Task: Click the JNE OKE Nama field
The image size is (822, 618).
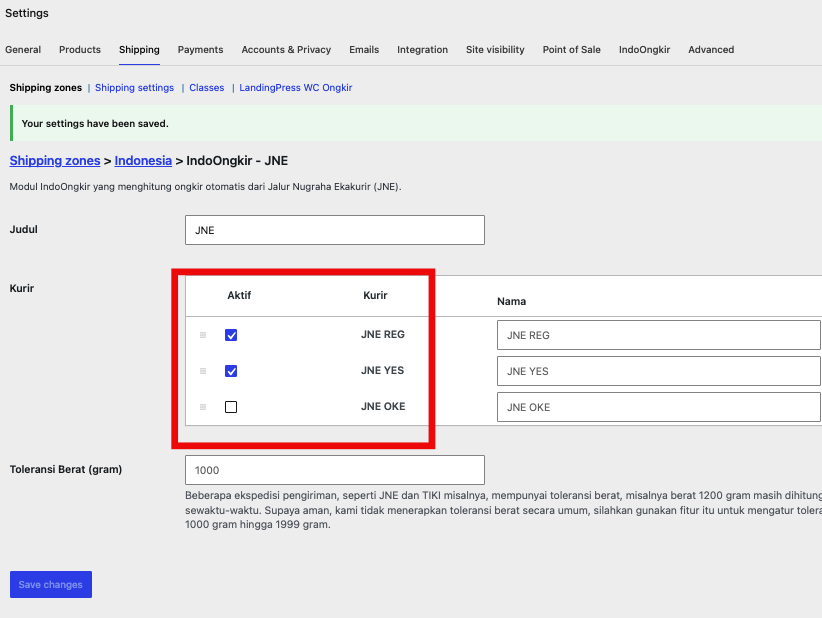Action: pyautogui.click(x=658, y=407)
